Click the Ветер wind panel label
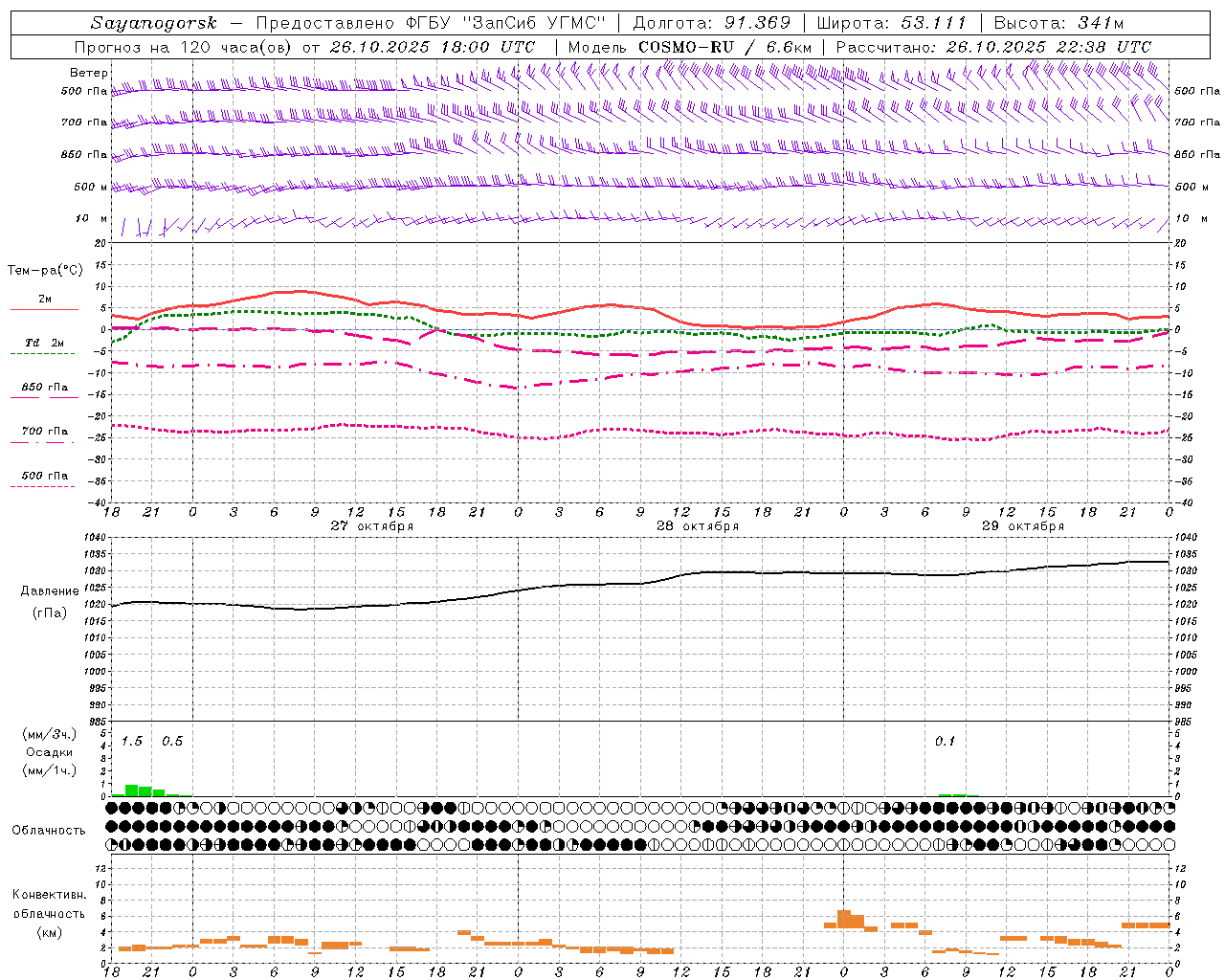1225x980 pixels. pyautogui.click(x=89, y=73)
